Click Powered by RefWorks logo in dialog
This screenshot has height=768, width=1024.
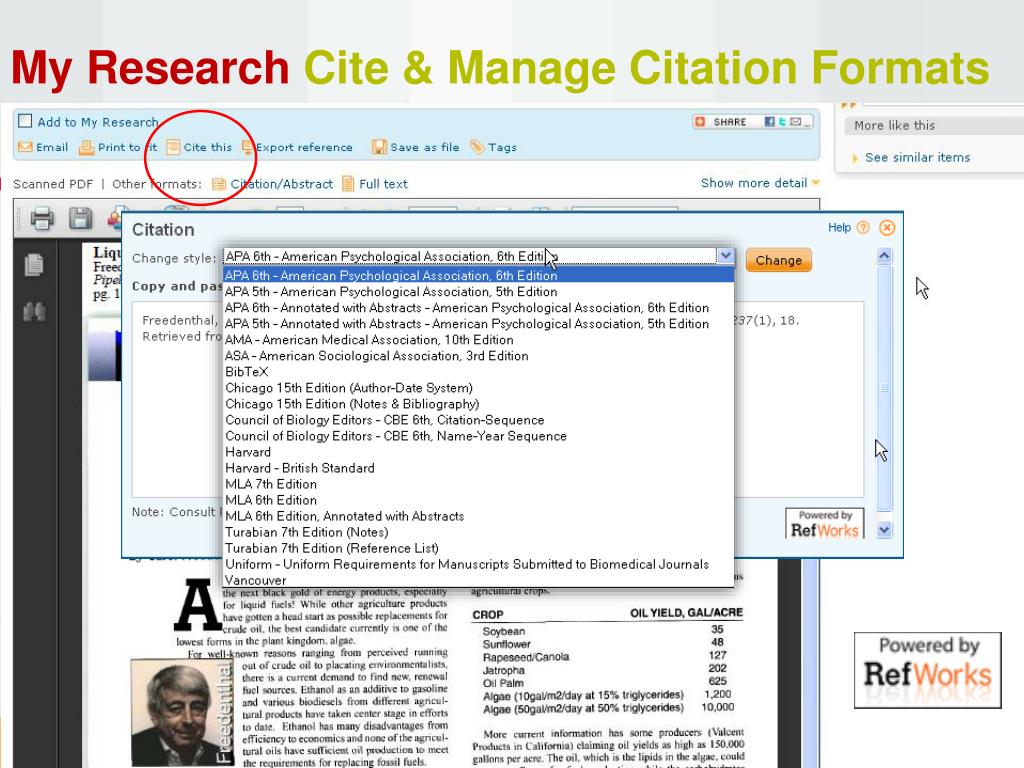[x=824, y=523]
